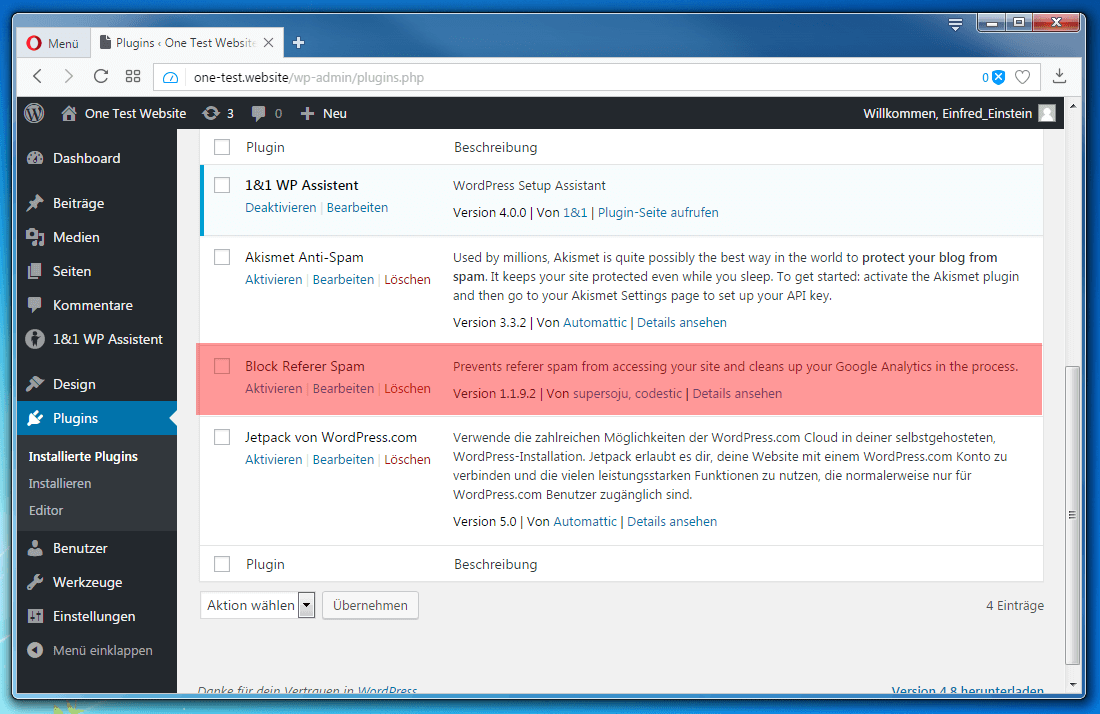Reload the page with the refresh icon
This screenshot has height=714, width=1100.
(101, 76)
